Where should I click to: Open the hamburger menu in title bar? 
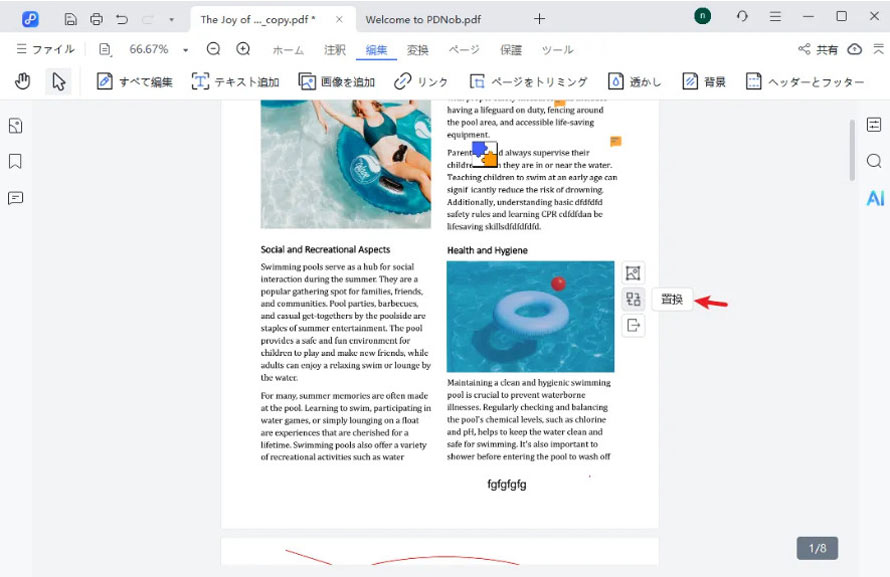[775, 16]
